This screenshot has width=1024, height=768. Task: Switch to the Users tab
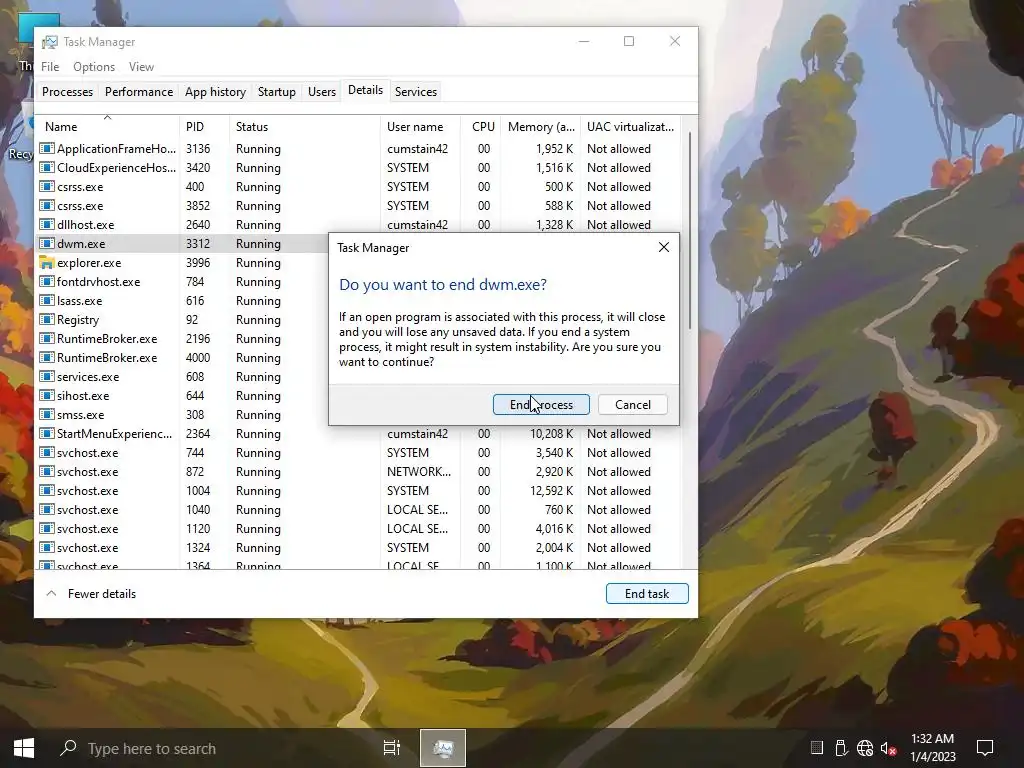coord(322,91)
